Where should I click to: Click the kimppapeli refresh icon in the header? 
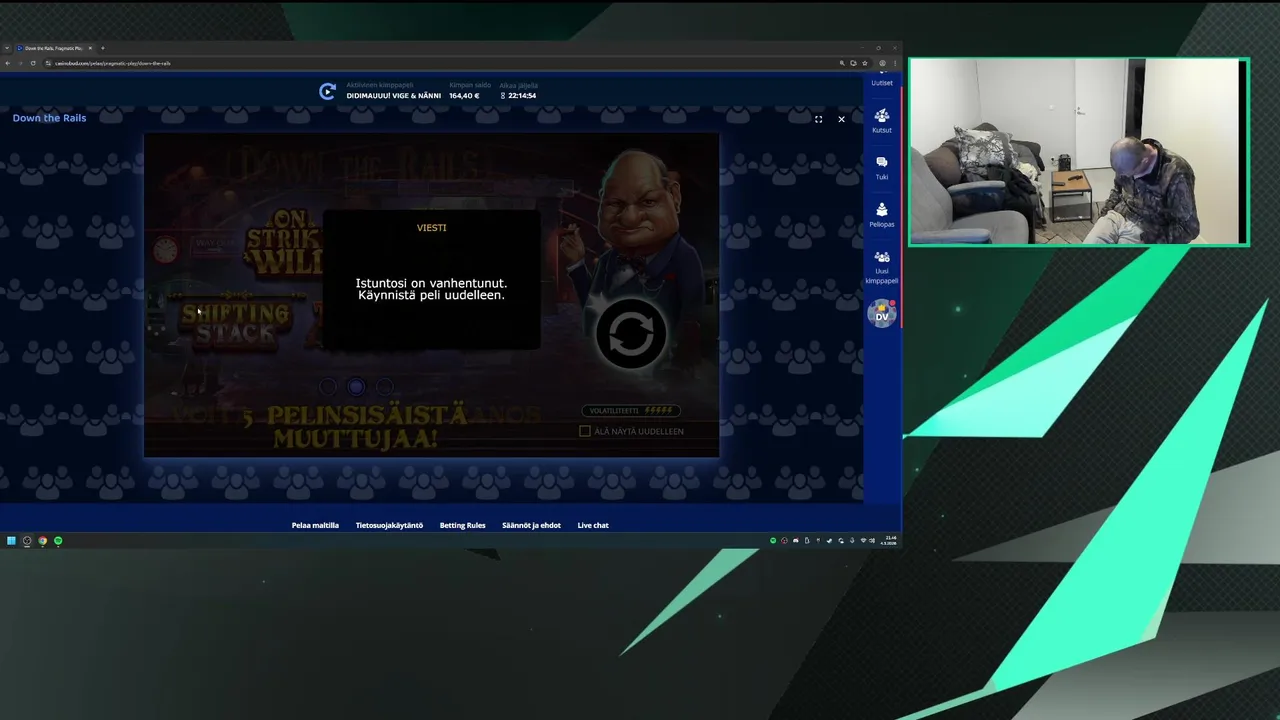point(327,92)
